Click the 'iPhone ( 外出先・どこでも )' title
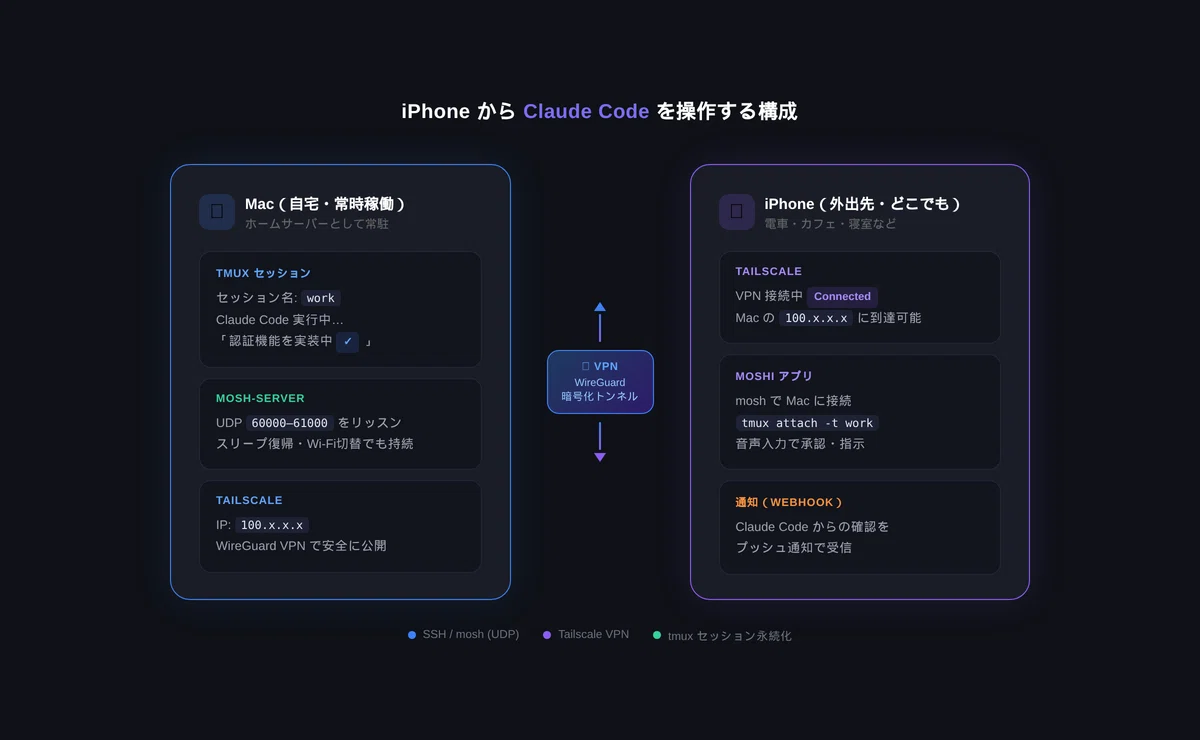 862,204
